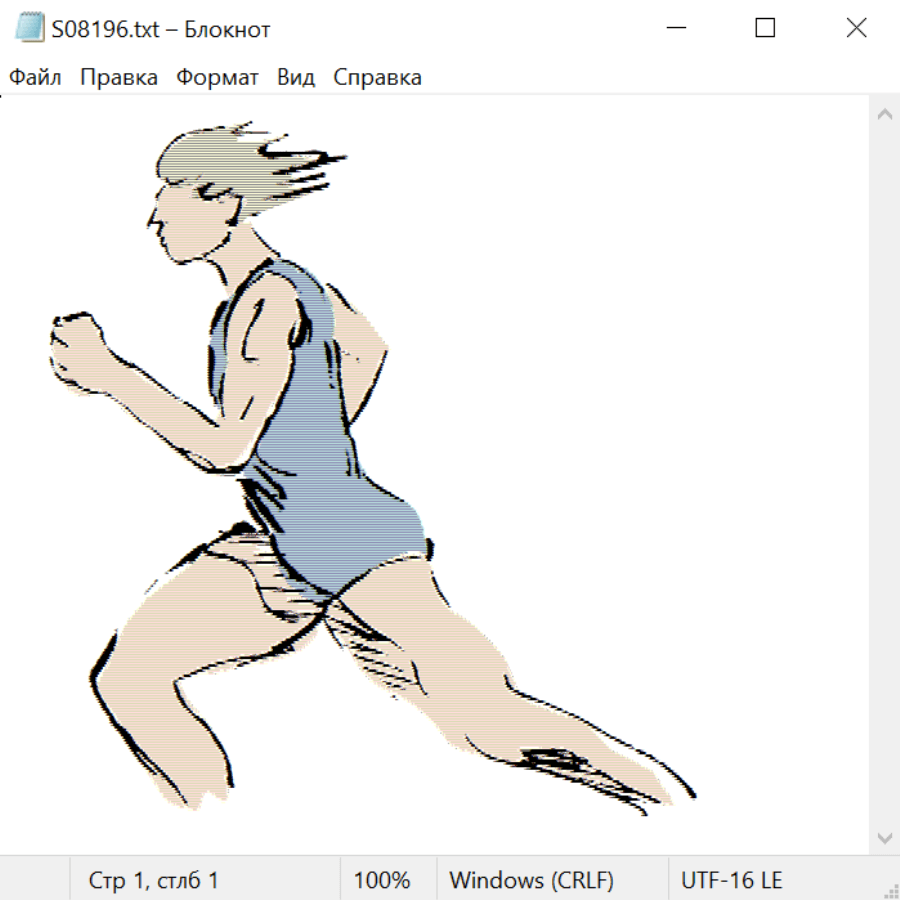The height and width of the screenshot is (900, 900).
Task: Click the 100% zoom indicator in status bar
Action: click(382, 880)
